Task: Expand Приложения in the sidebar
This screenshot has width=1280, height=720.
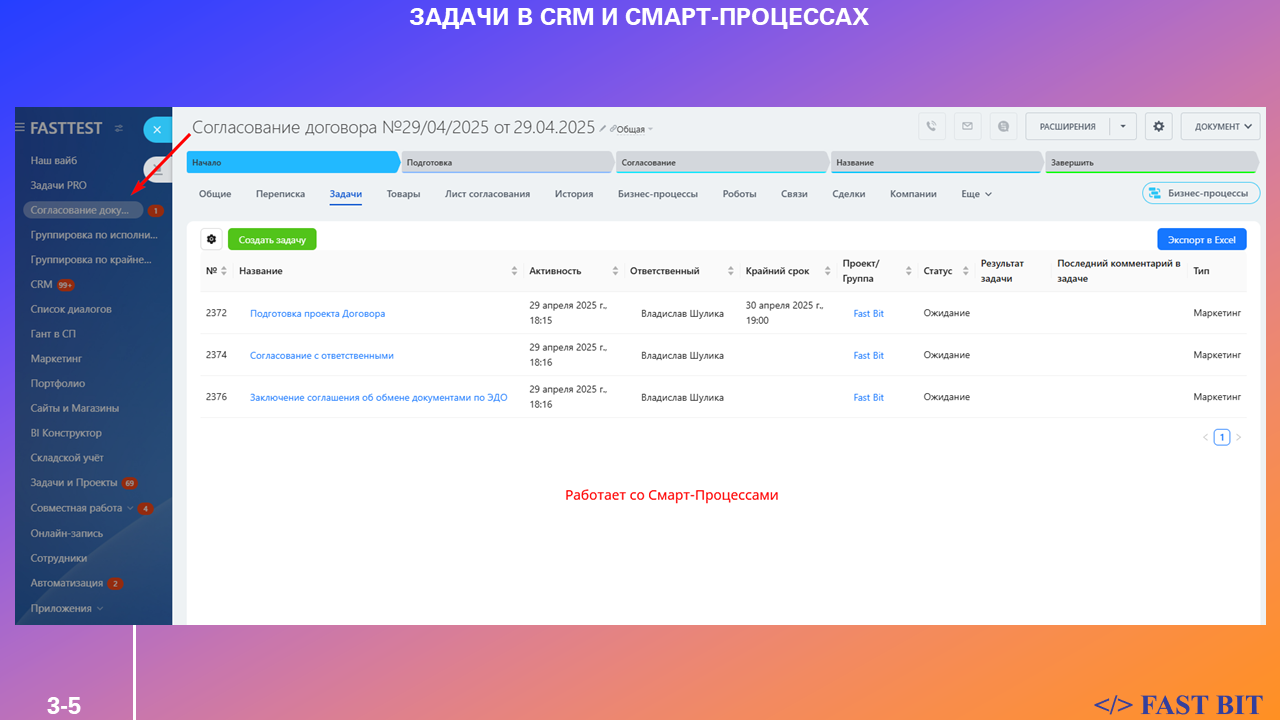Action: click(x=99, y=608)
